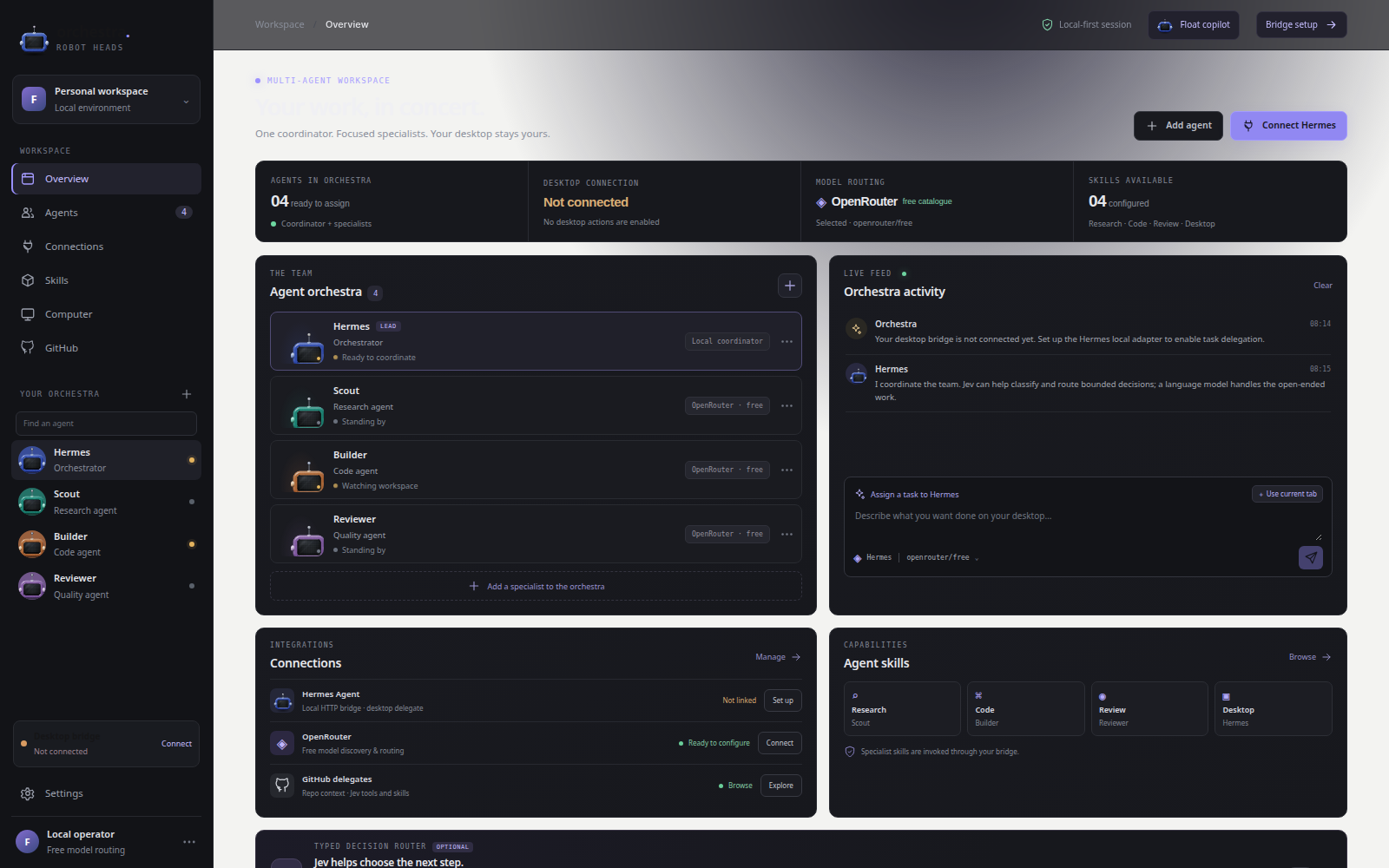Open Manage connections link

(x=778, y=657)
